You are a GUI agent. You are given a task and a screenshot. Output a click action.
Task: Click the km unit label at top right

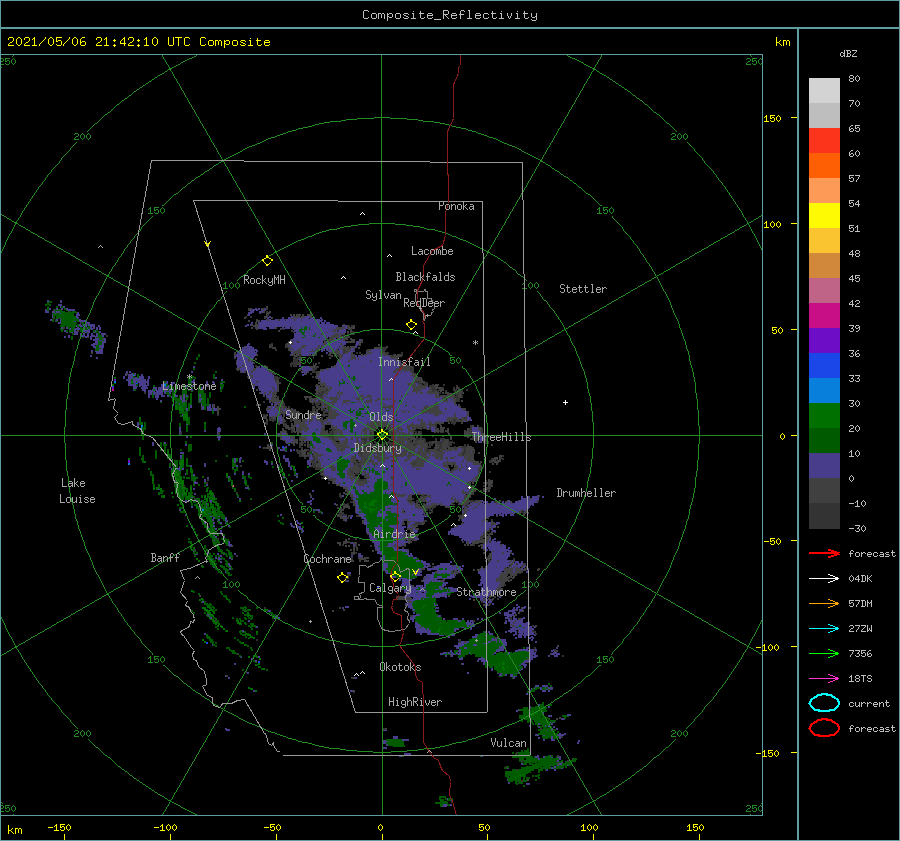pyautogui.click(x=782, y=42)
